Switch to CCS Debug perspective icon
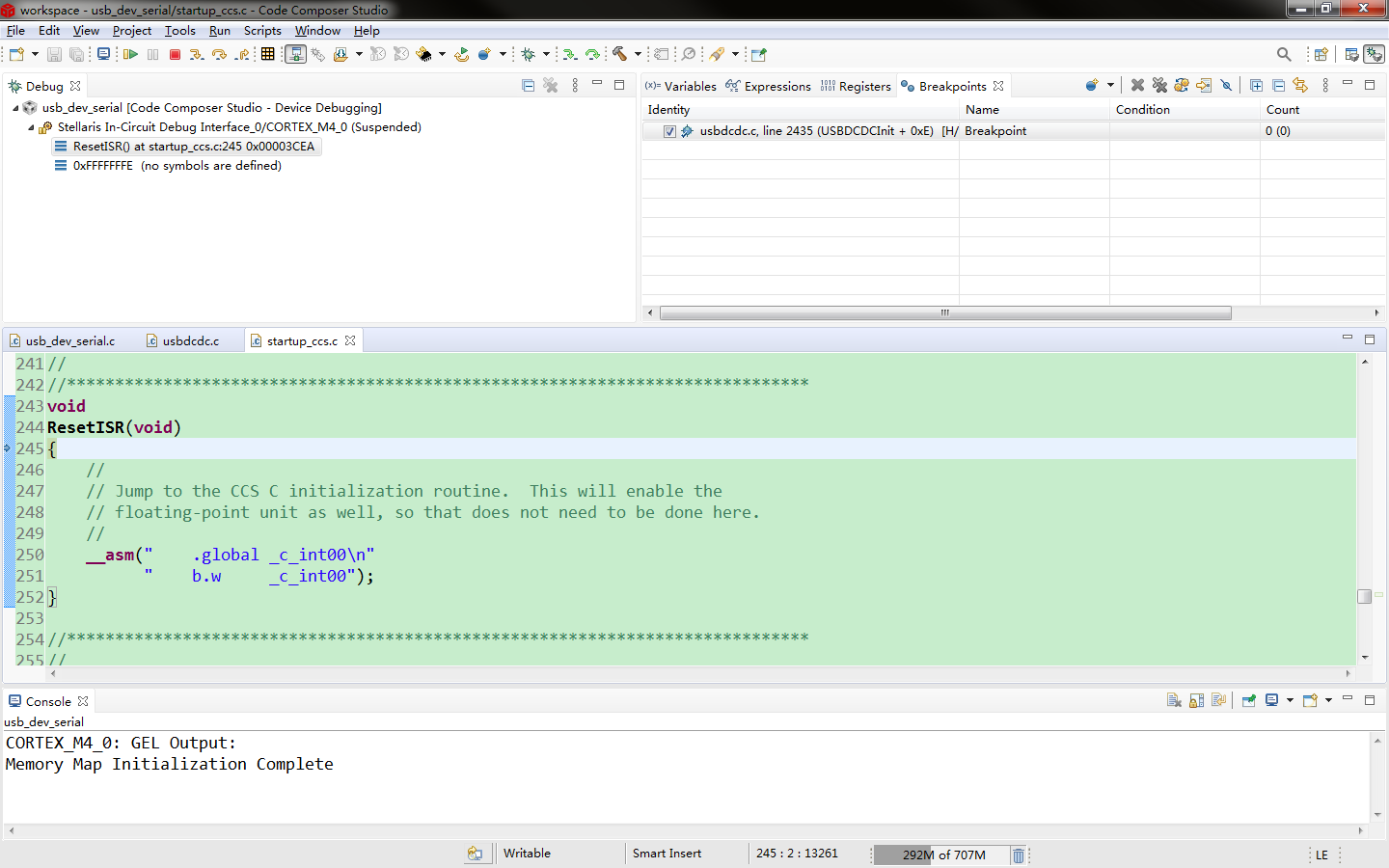This screenshot has height=868, width=1389. 1375,55
